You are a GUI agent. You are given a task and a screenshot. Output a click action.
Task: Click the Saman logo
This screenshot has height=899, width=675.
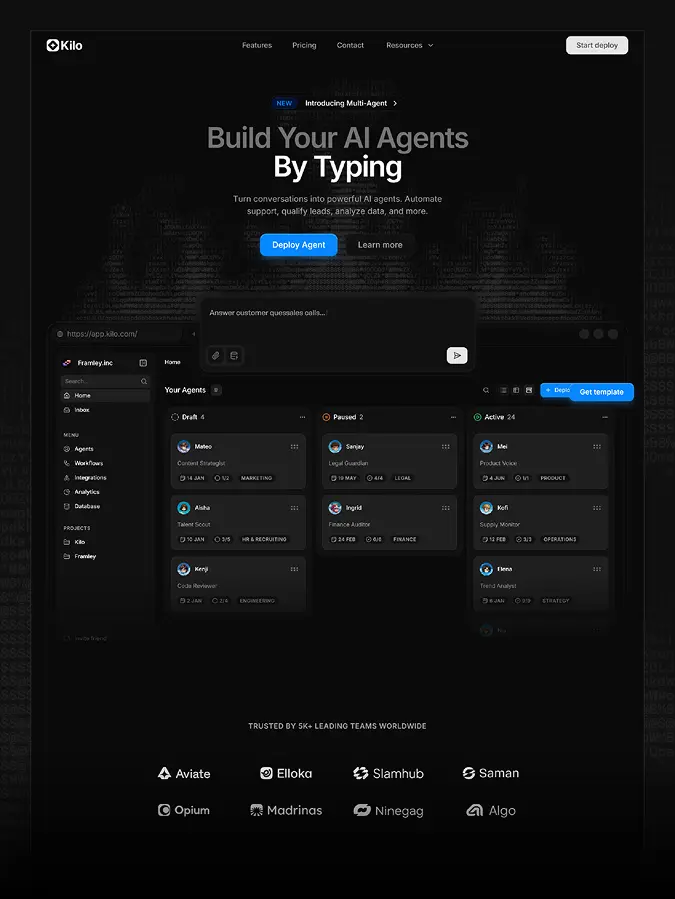point(491,773)
